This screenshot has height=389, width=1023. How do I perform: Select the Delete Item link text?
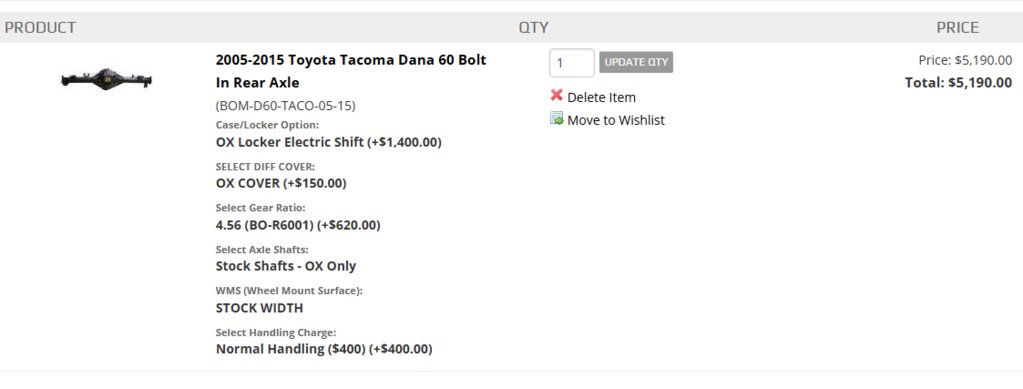[601, 97]
